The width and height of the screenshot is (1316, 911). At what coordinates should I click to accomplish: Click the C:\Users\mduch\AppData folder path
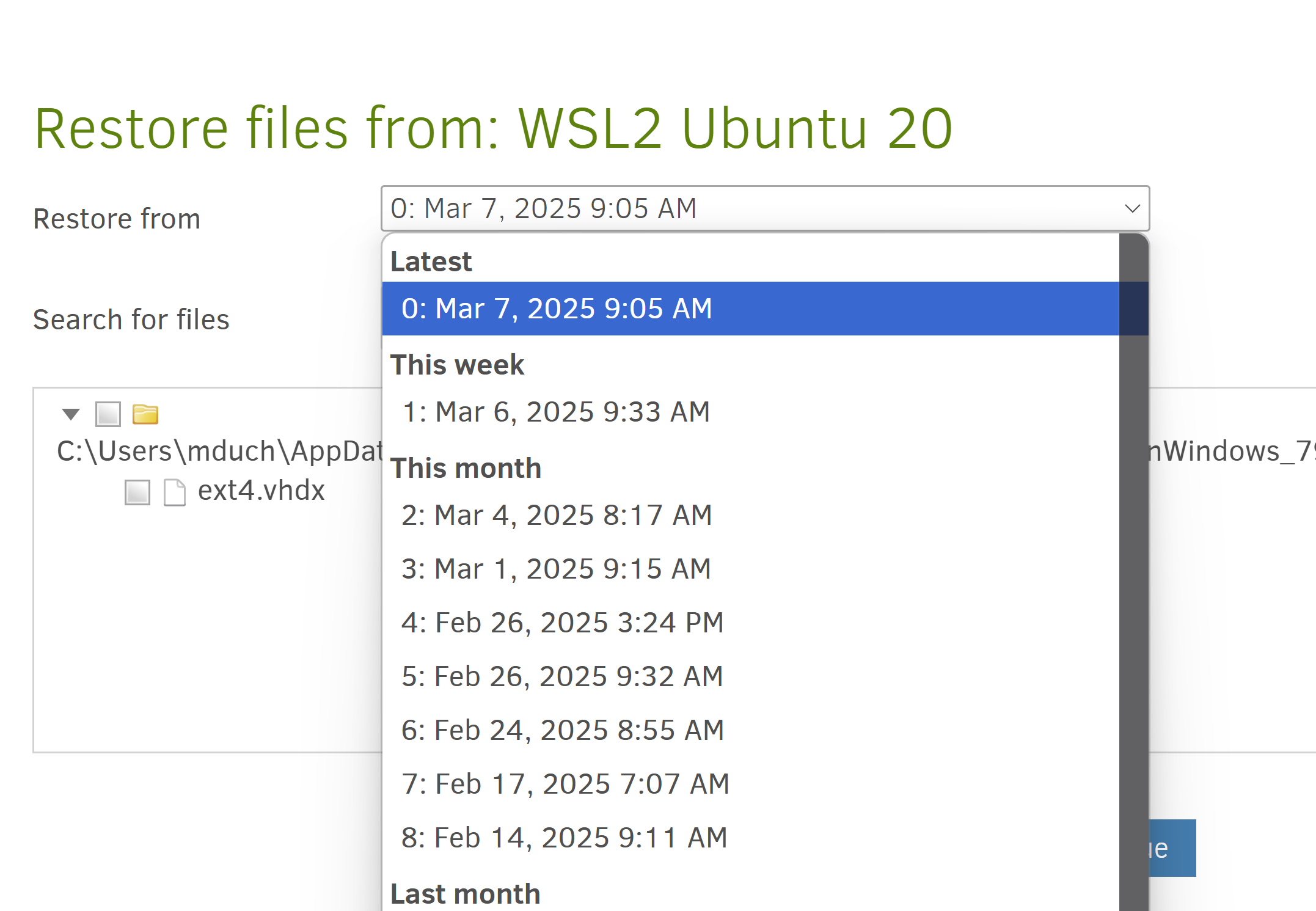click(x=220, y=452)
